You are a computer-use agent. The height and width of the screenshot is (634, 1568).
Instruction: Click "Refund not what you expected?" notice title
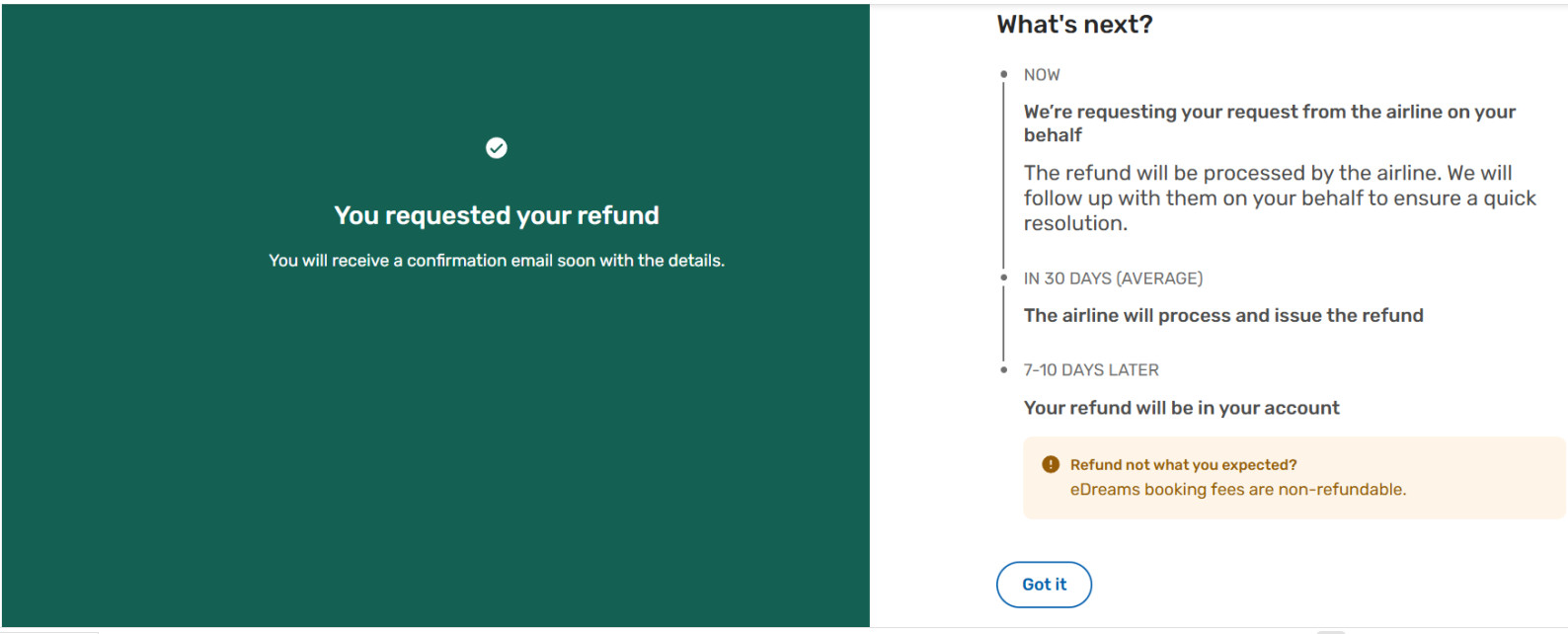coord(1183,465)
